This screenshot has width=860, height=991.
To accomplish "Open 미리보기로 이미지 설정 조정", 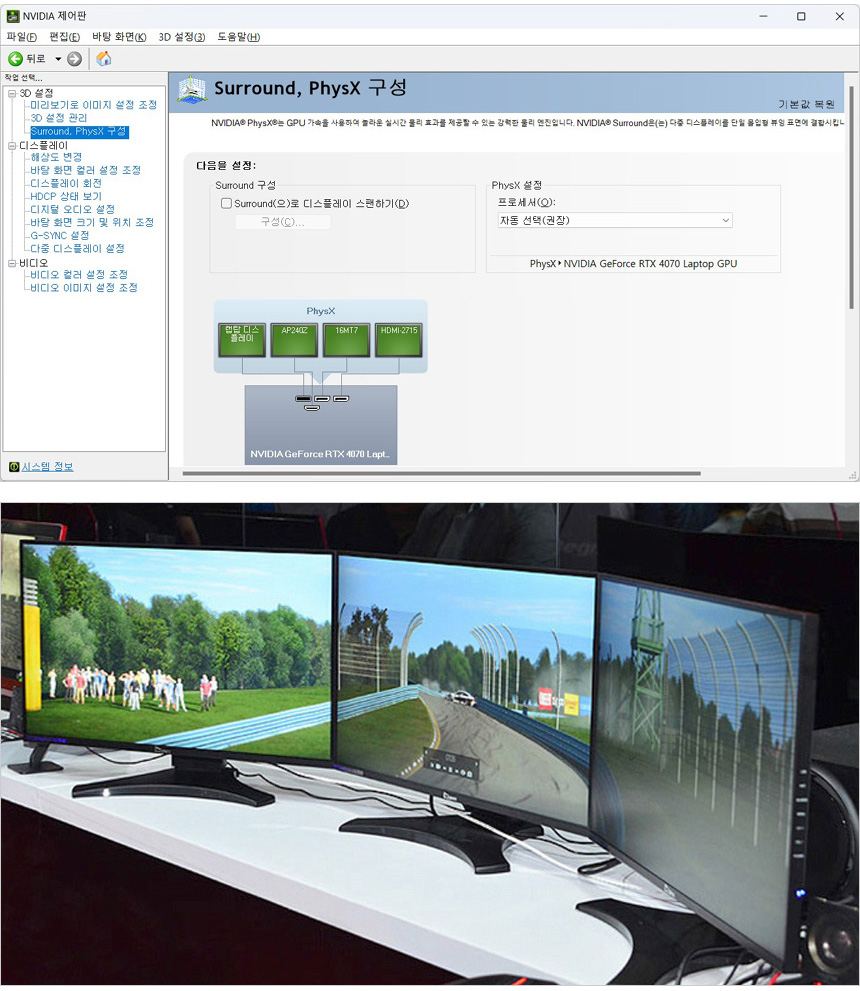I will pyautogui.click(x=94, y=105).
